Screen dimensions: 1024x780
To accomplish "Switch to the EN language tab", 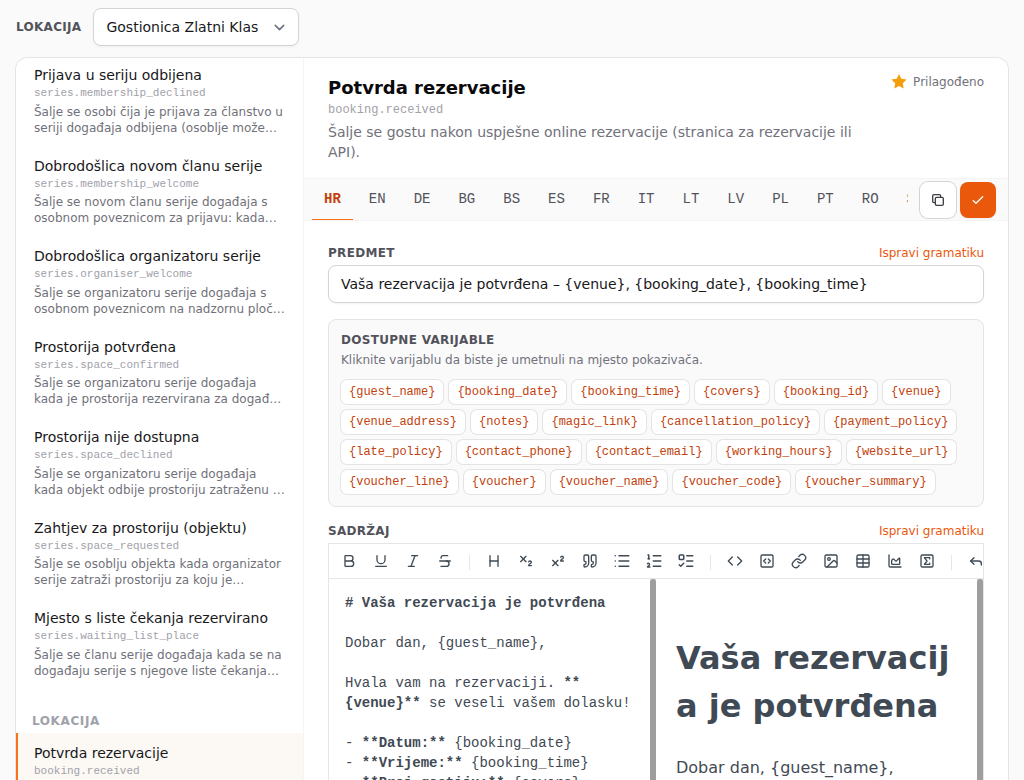I will 377,199.
